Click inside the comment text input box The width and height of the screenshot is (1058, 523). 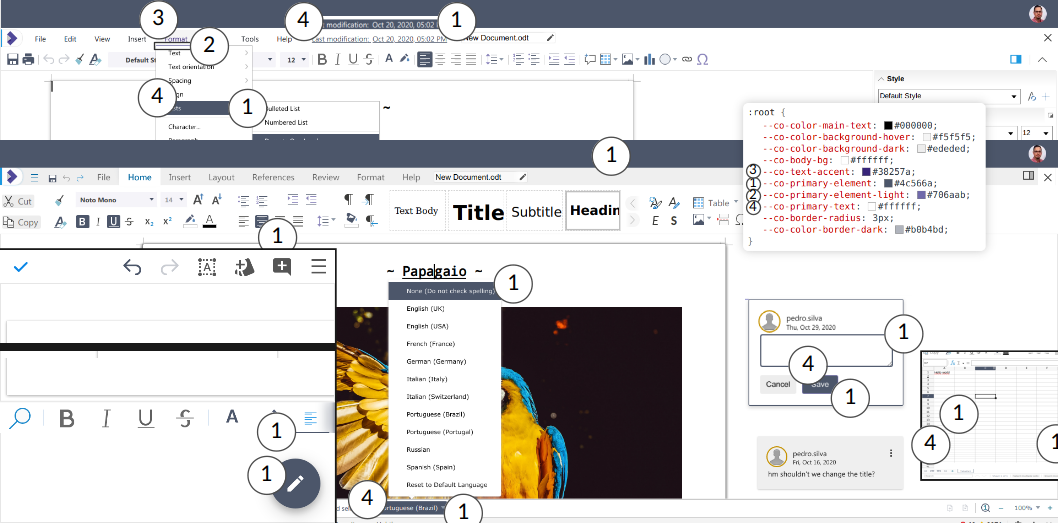(x=825, y=351)
